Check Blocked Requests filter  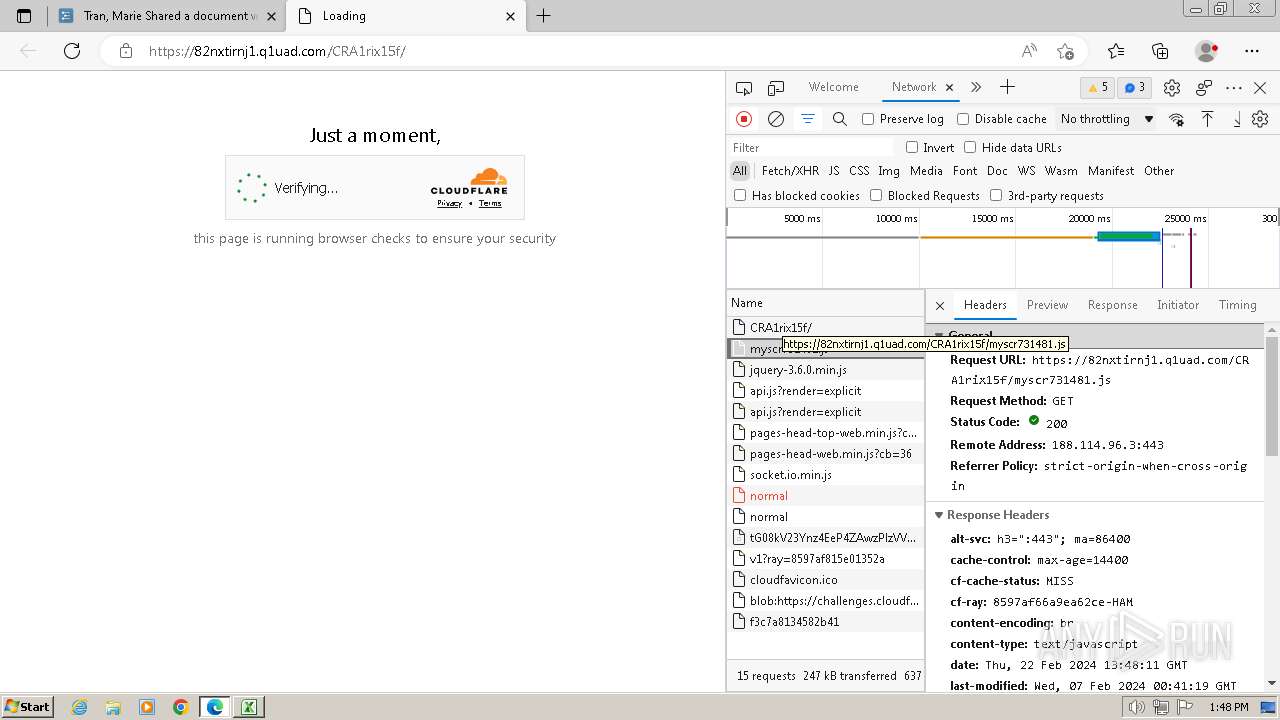click(876, 195)
